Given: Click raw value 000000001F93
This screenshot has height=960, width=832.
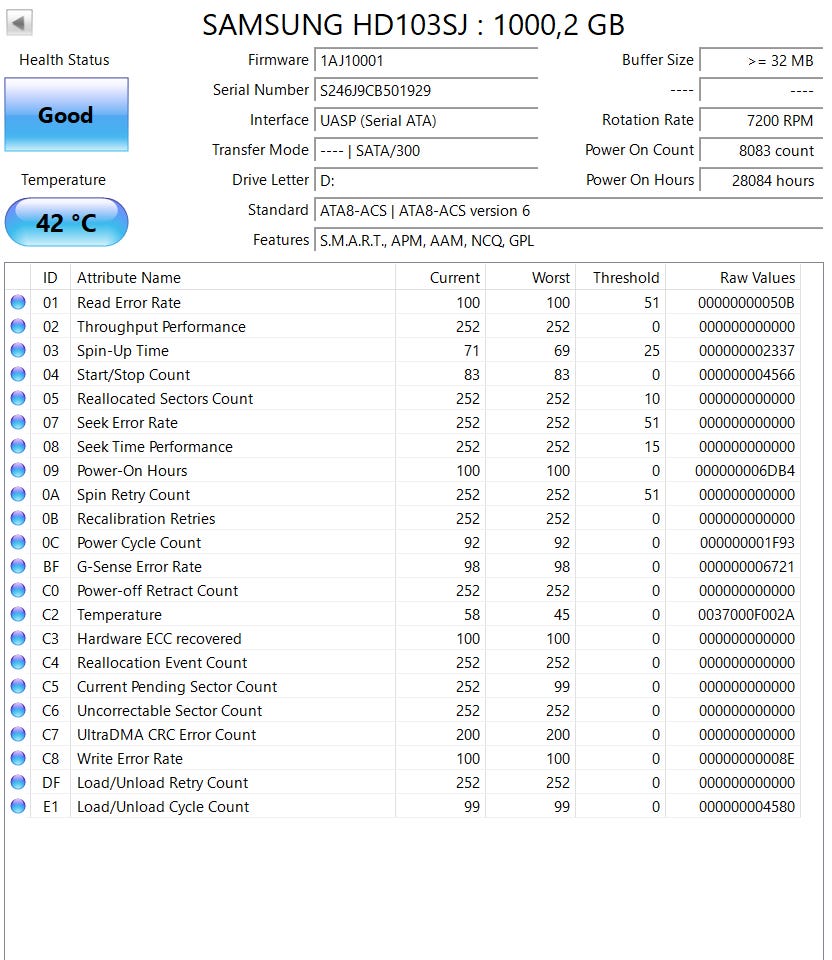Looking at the screenshot, I should [x=747, y=543].
